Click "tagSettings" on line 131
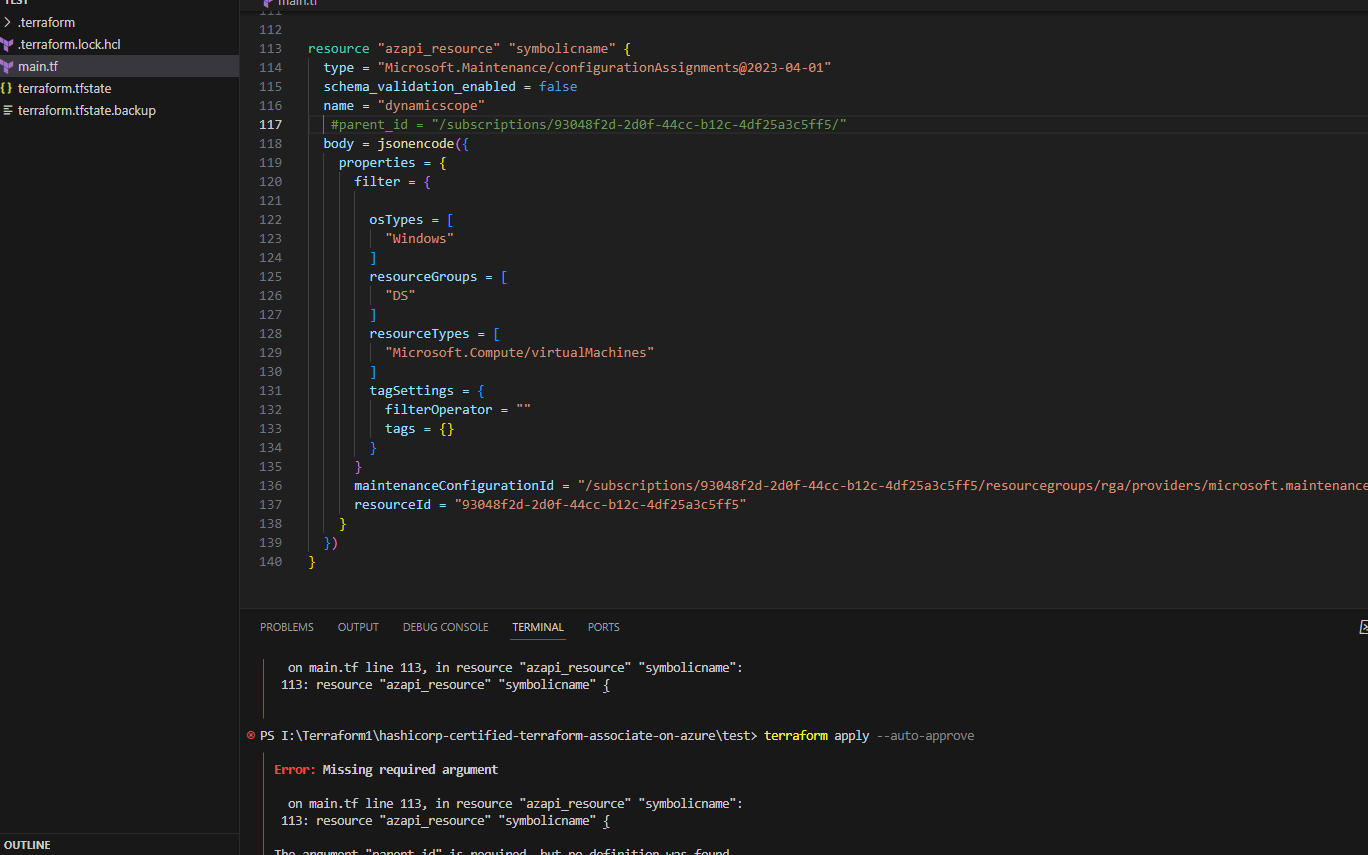Viewport: 1368px width, 855px height. pos(411,390)
